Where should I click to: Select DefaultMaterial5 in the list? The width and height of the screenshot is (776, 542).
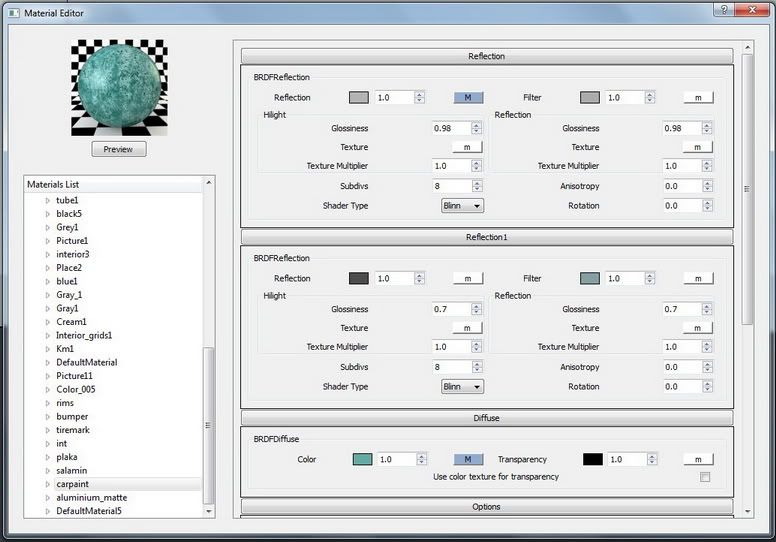pyautogui.click(x=89, y=511)
